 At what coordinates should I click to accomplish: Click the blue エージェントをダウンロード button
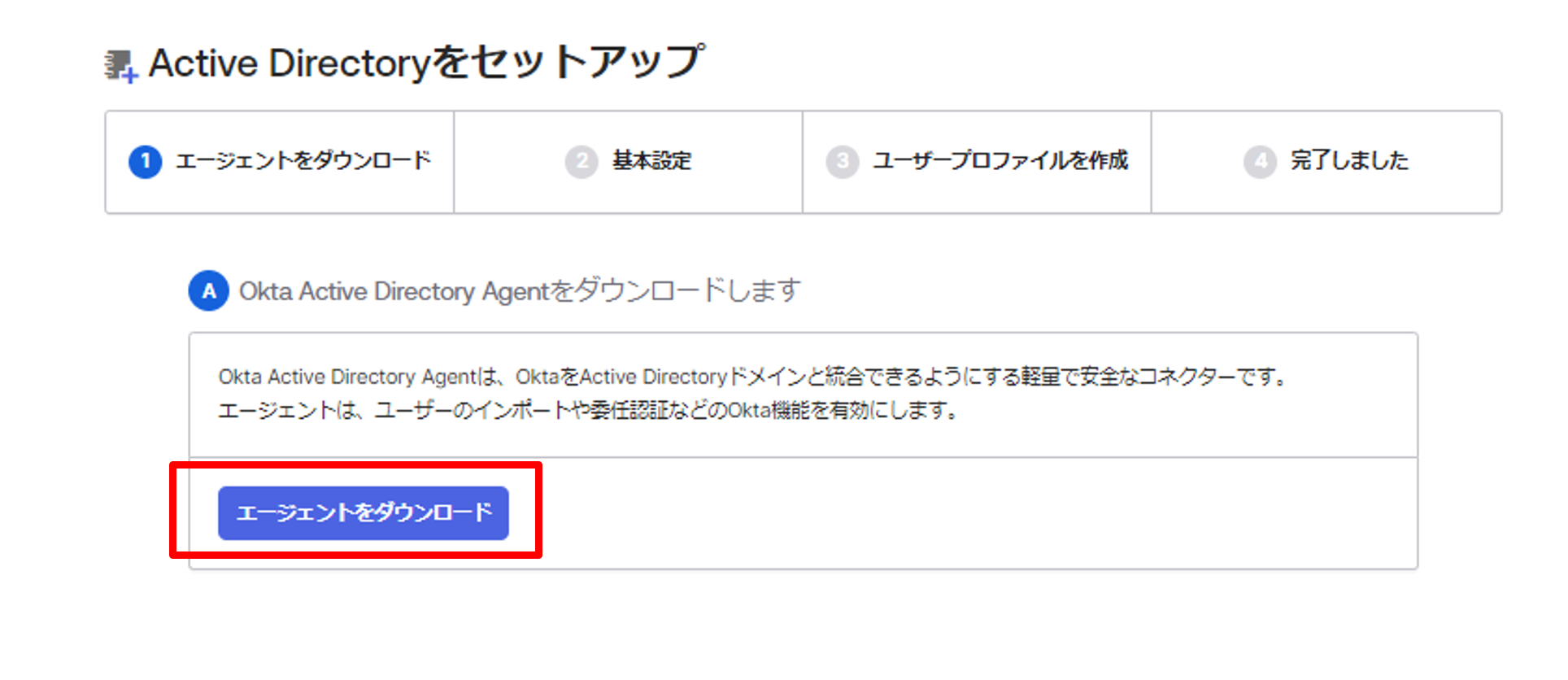363,512
